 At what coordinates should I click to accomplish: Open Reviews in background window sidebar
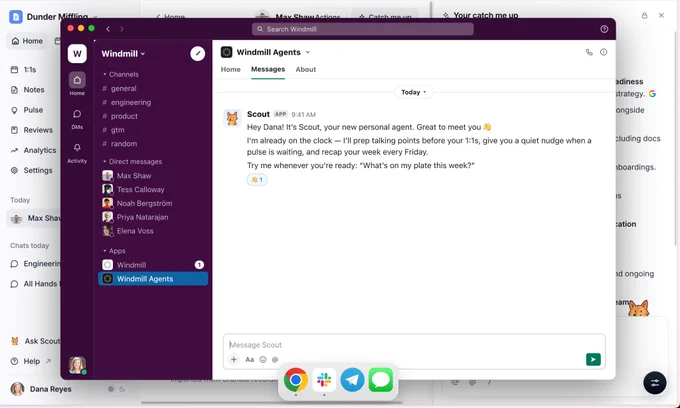[x=32, y=130]
